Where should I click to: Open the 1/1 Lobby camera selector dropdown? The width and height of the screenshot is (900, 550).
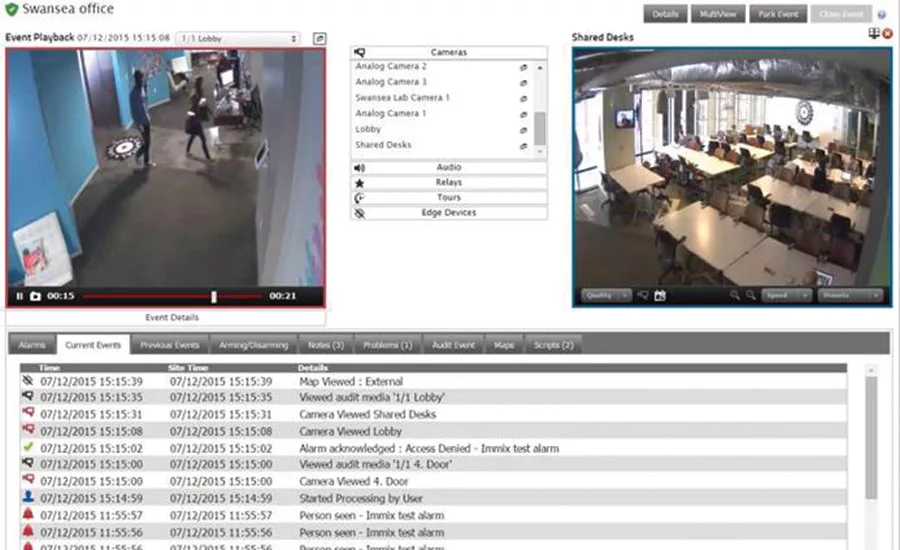click(x=238, y=38)
